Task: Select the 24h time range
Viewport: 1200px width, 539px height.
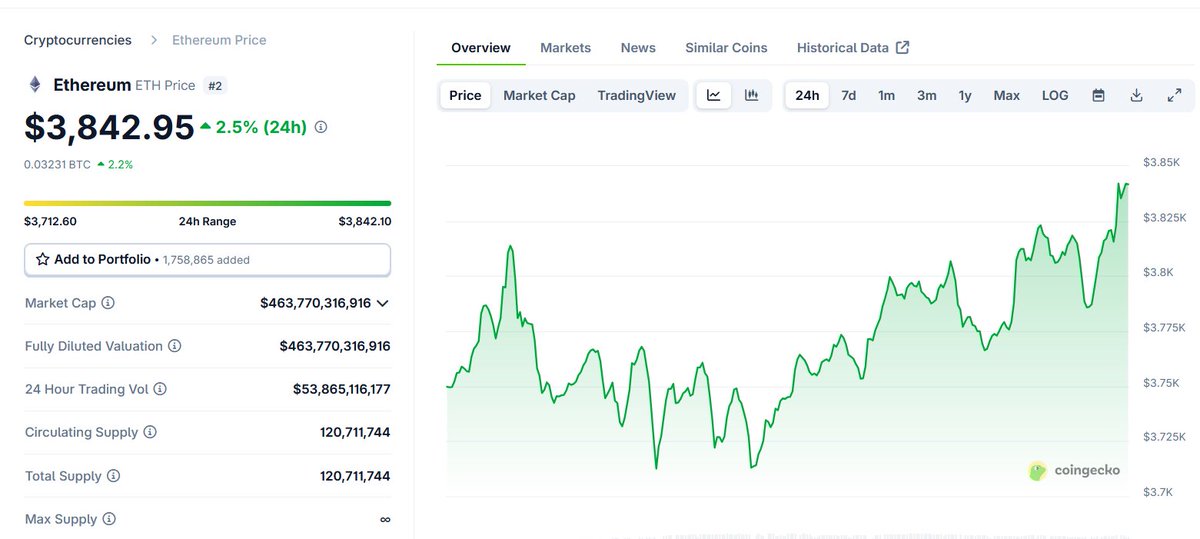Action: [x=807, y=95]
